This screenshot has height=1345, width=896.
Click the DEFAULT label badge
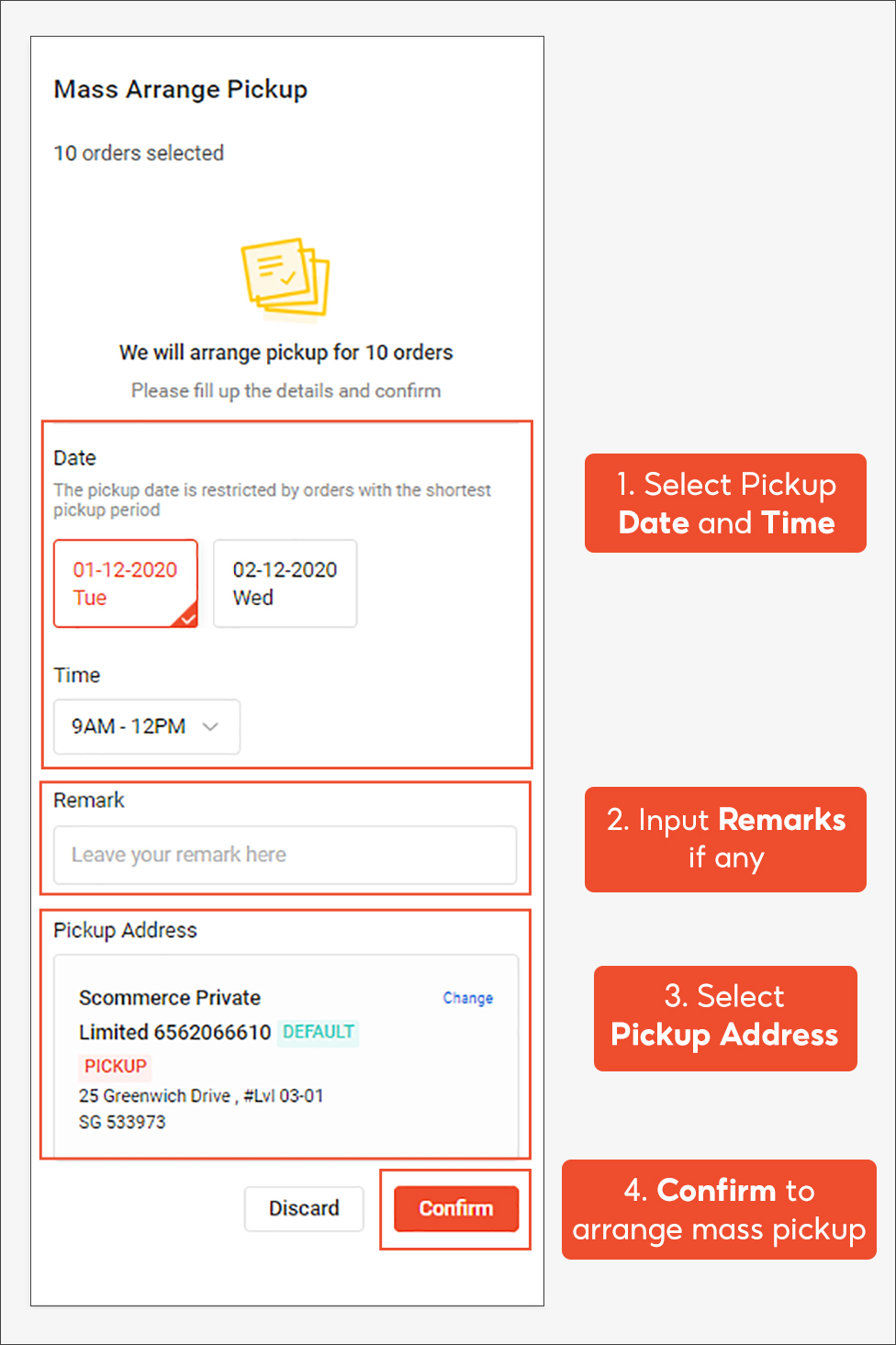coord(318,1032)
